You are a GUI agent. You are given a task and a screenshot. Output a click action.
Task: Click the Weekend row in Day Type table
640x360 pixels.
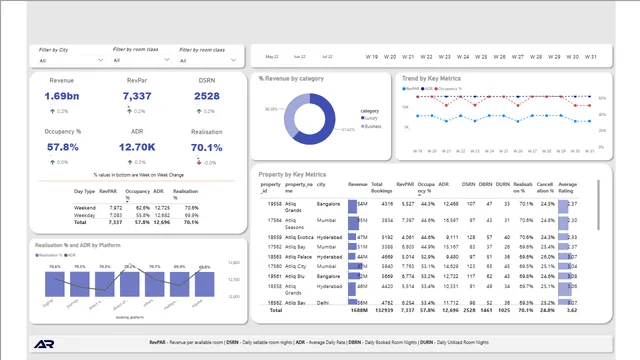[x=136, y=208]
